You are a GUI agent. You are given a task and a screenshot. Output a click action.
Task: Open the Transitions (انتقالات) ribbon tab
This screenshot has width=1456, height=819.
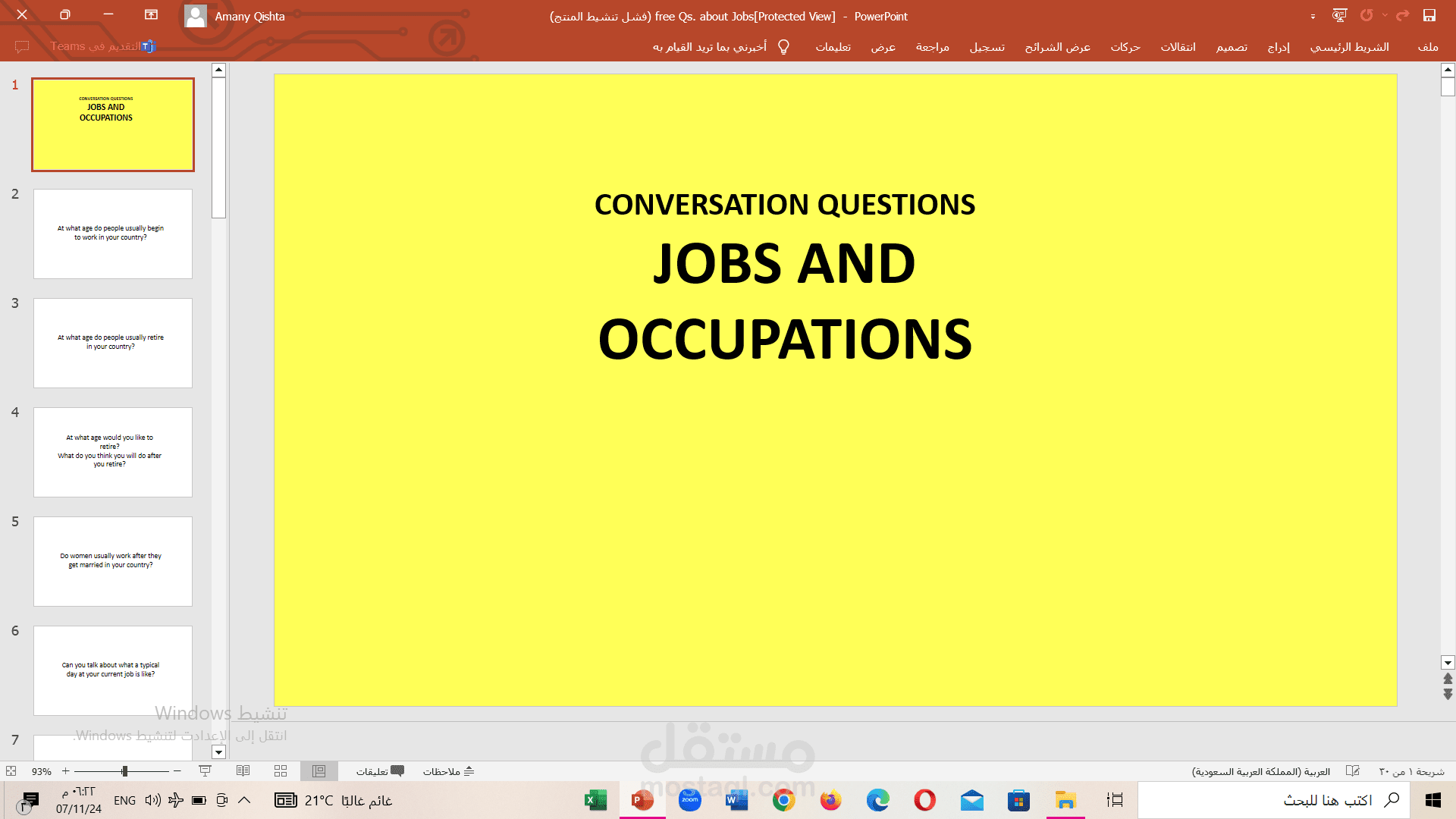tap(1178, 47)
